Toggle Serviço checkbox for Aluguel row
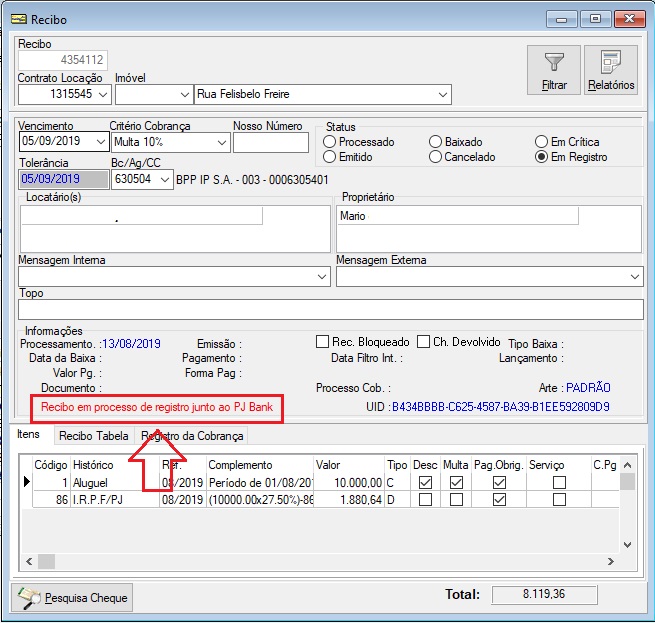 coord(559,483)
